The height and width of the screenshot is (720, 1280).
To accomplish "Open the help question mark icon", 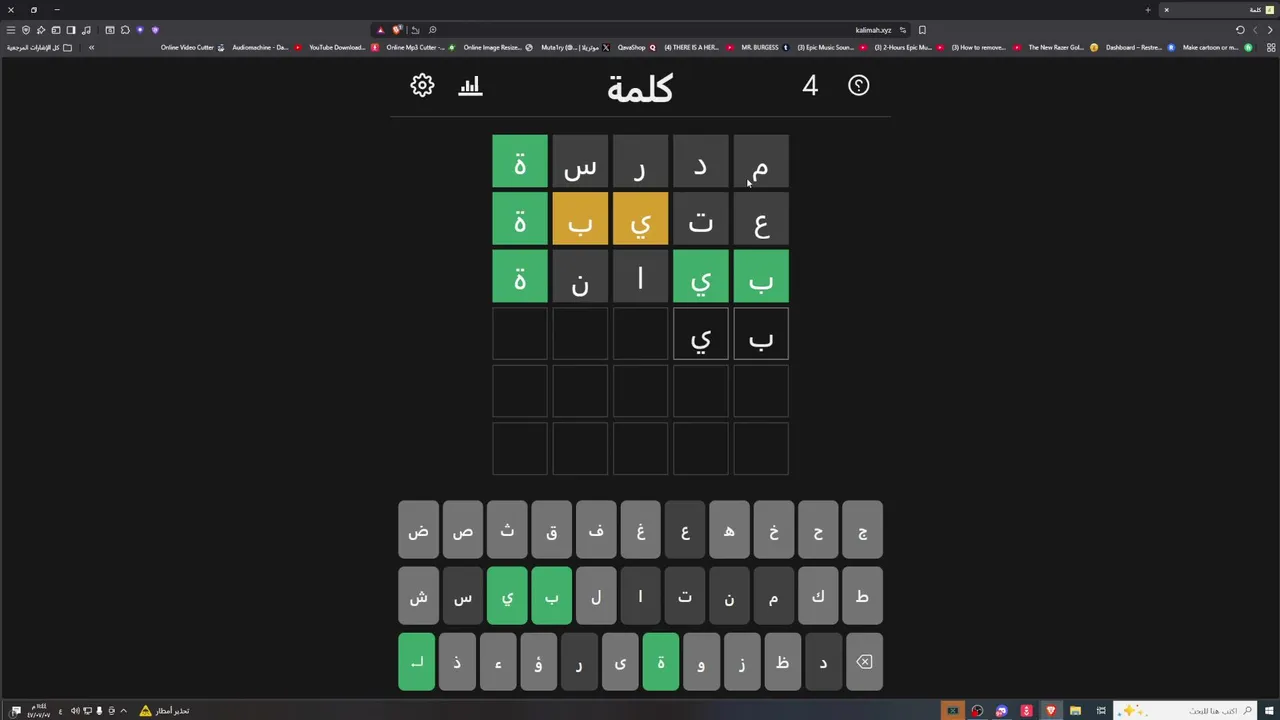I will tap(859, 86).
